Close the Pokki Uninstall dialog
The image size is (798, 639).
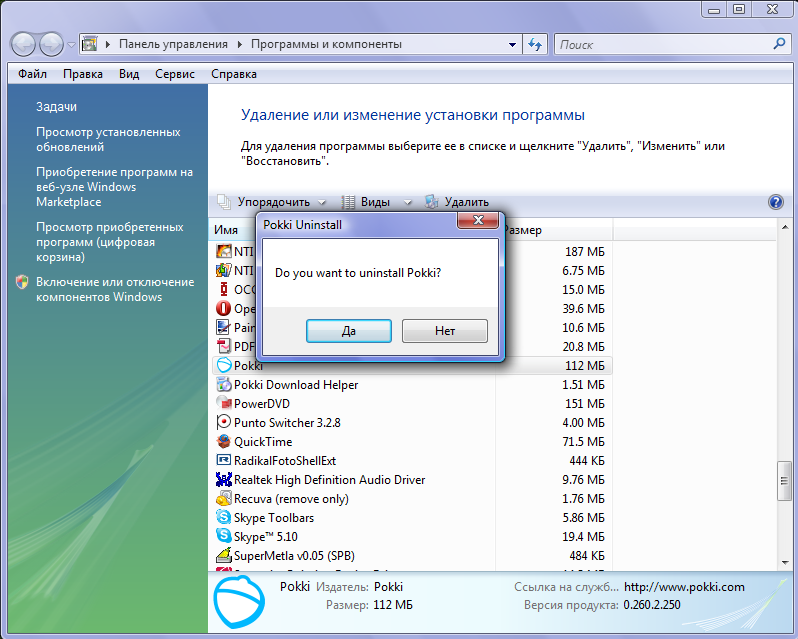coord(478,220)
